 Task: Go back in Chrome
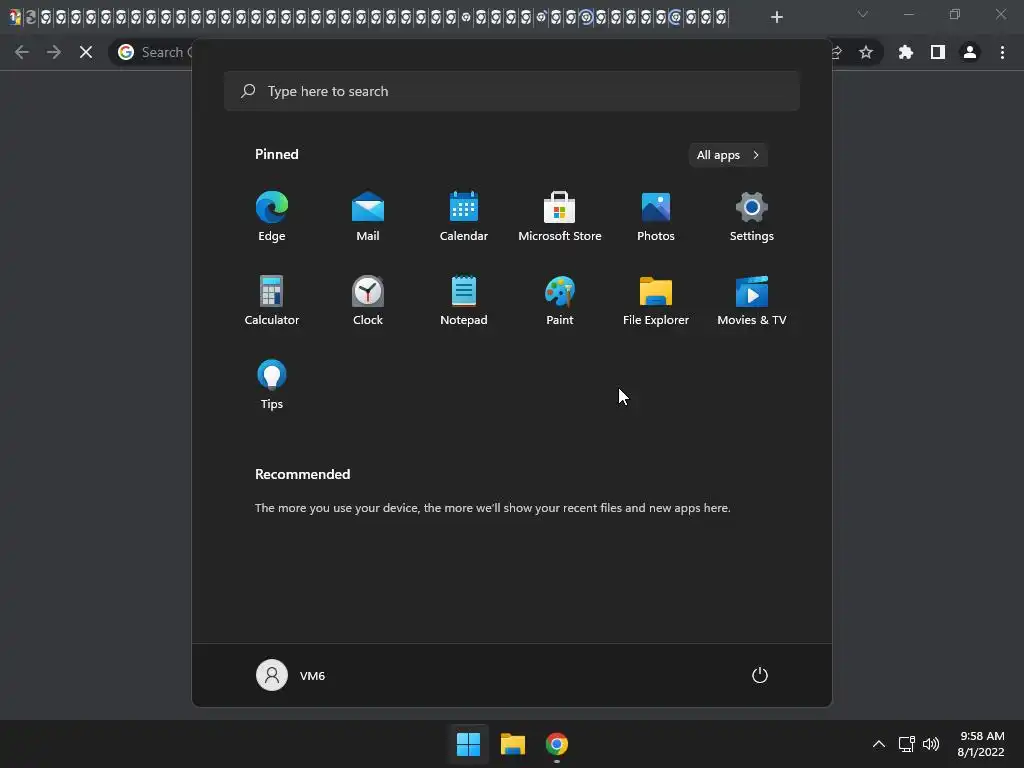pyautogui.click(x=22, y=52)
